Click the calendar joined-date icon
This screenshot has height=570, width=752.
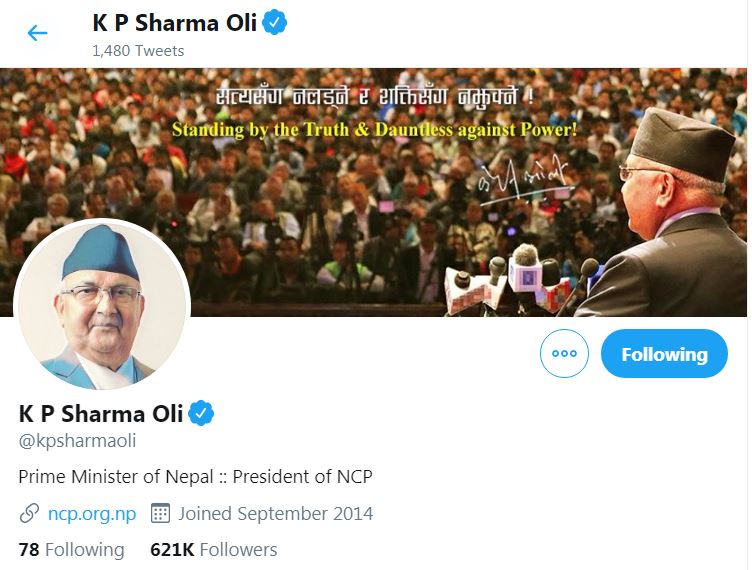160,513
